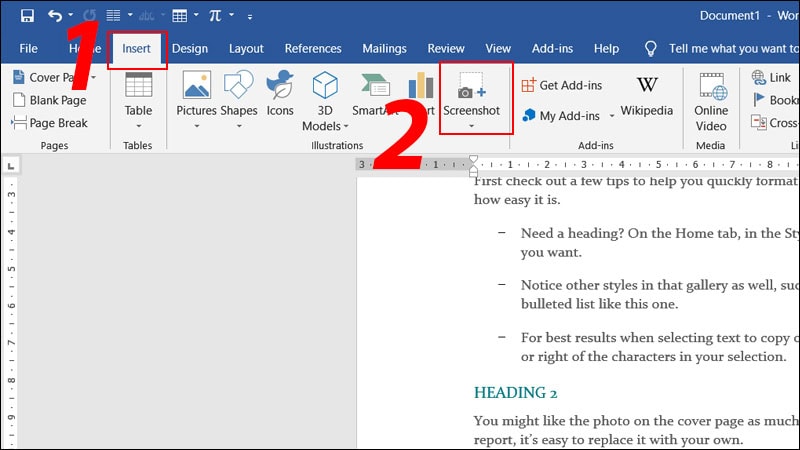Image resolution: width=800 pixels, height=450 pixels.
Task: Click the Tell me what you want field
Action: (x=733, y=48)
